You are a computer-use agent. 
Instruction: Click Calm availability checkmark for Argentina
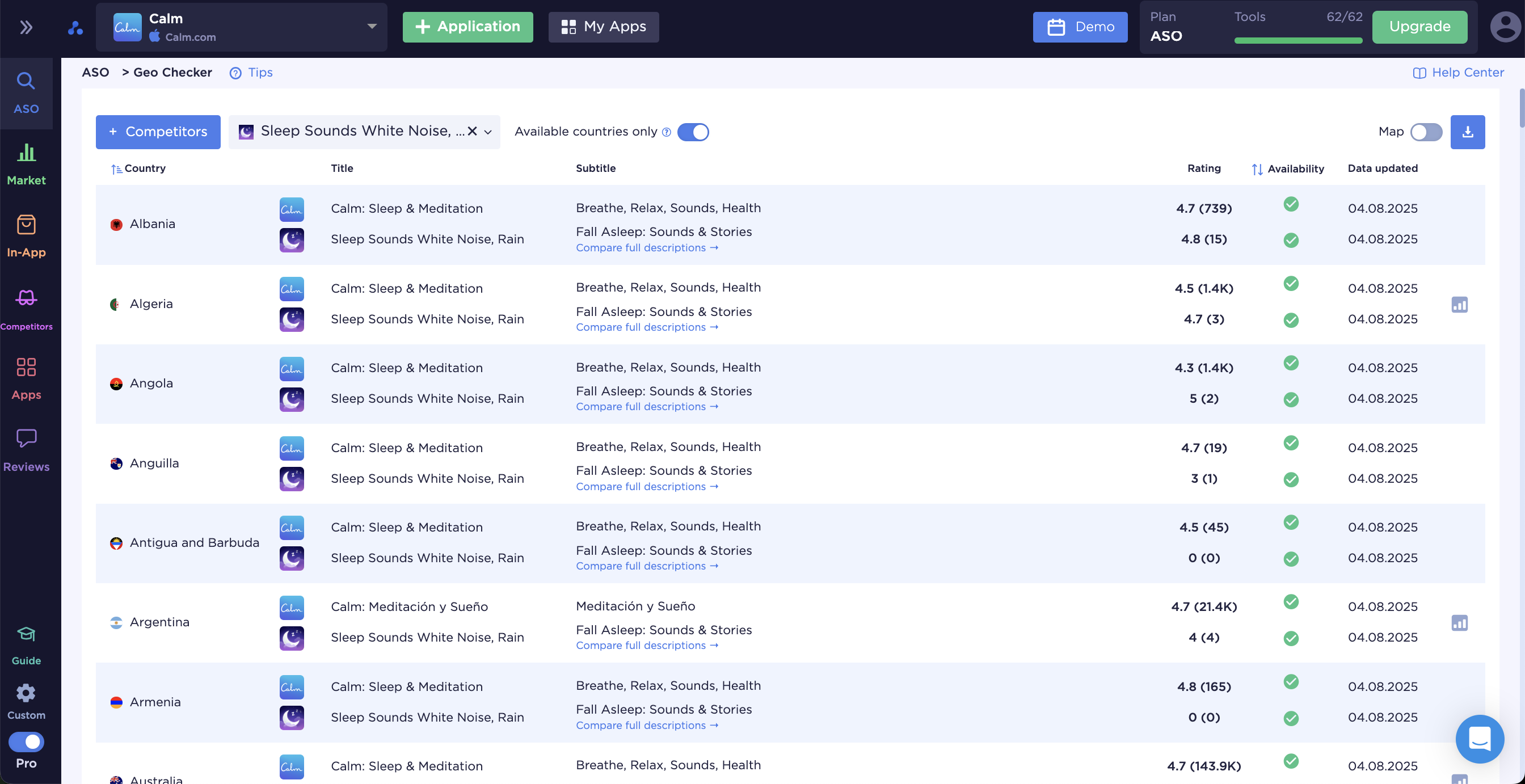[1291, 602]
